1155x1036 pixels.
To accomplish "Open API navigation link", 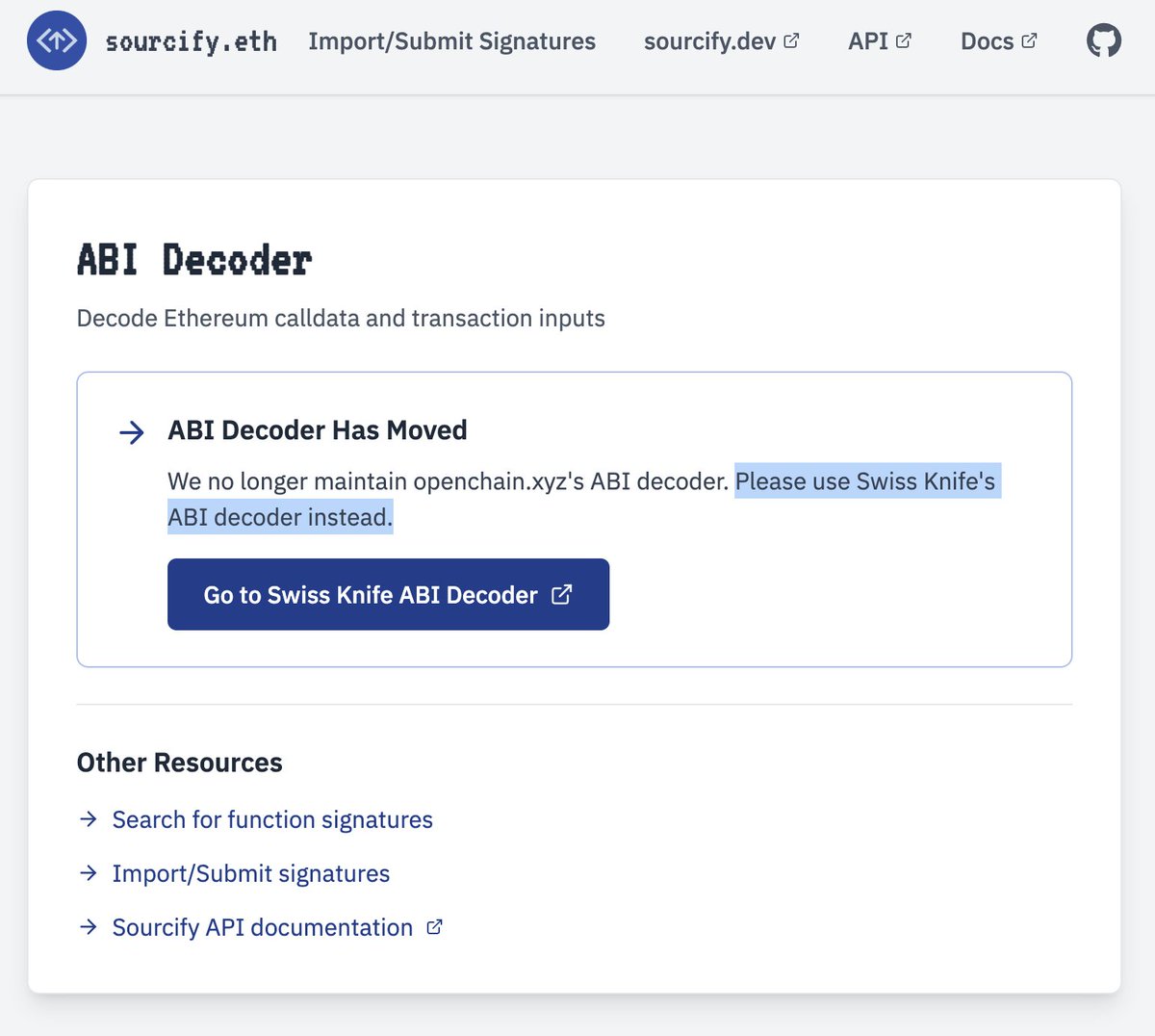I will (880, 41).
